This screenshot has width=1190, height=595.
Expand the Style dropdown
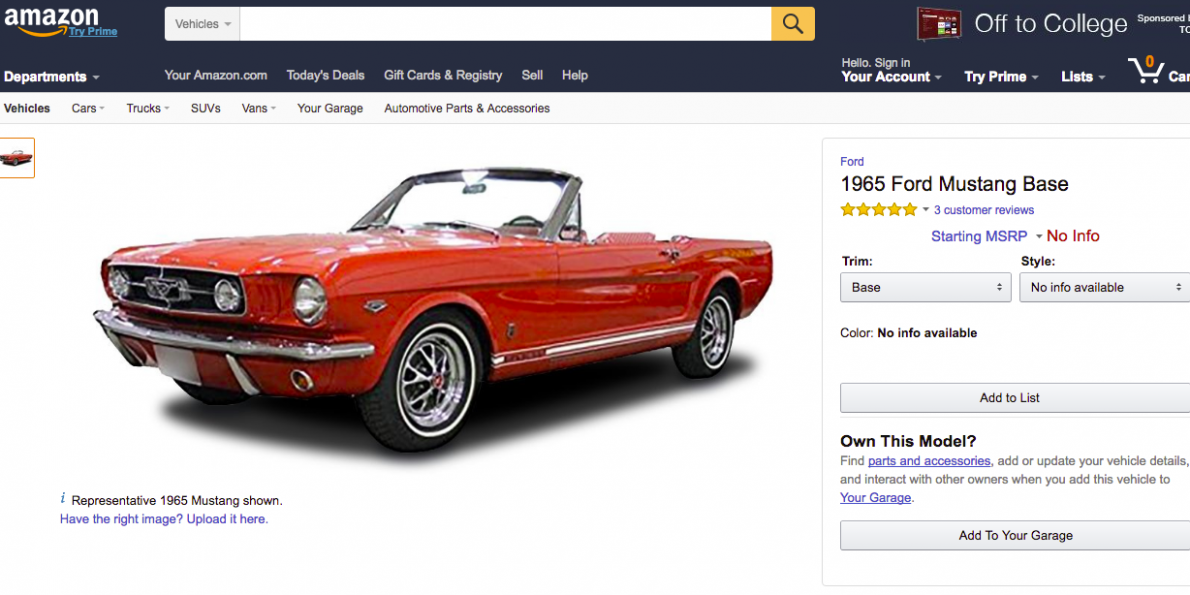[x=1104, y=287]
